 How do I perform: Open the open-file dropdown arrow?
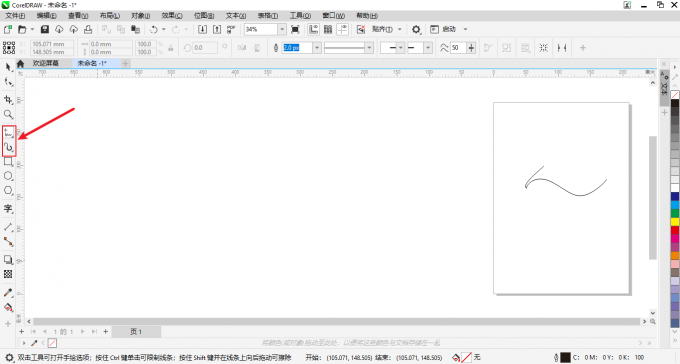[32, 29]
